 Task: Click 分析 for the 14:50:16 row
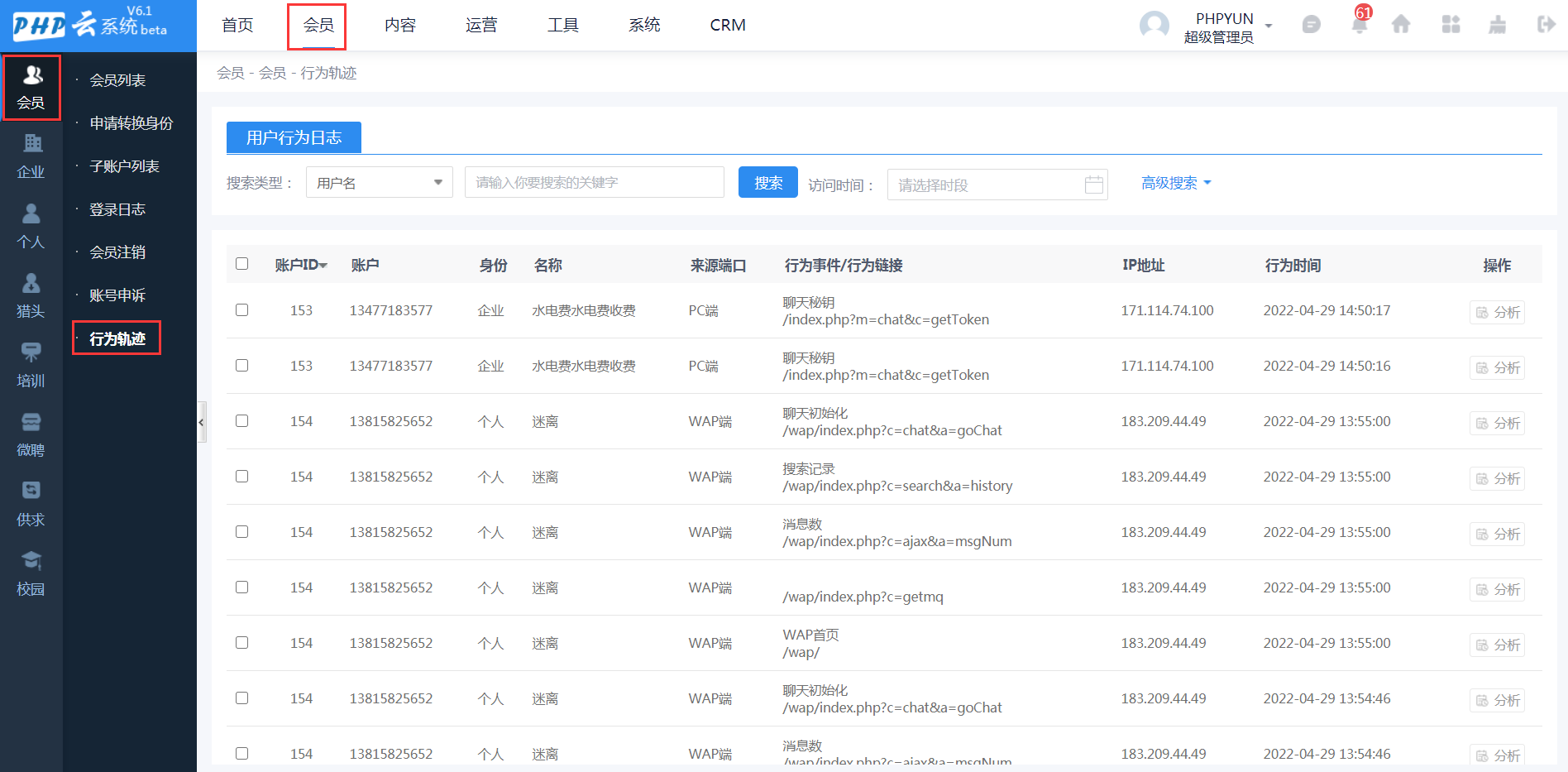1498,367
